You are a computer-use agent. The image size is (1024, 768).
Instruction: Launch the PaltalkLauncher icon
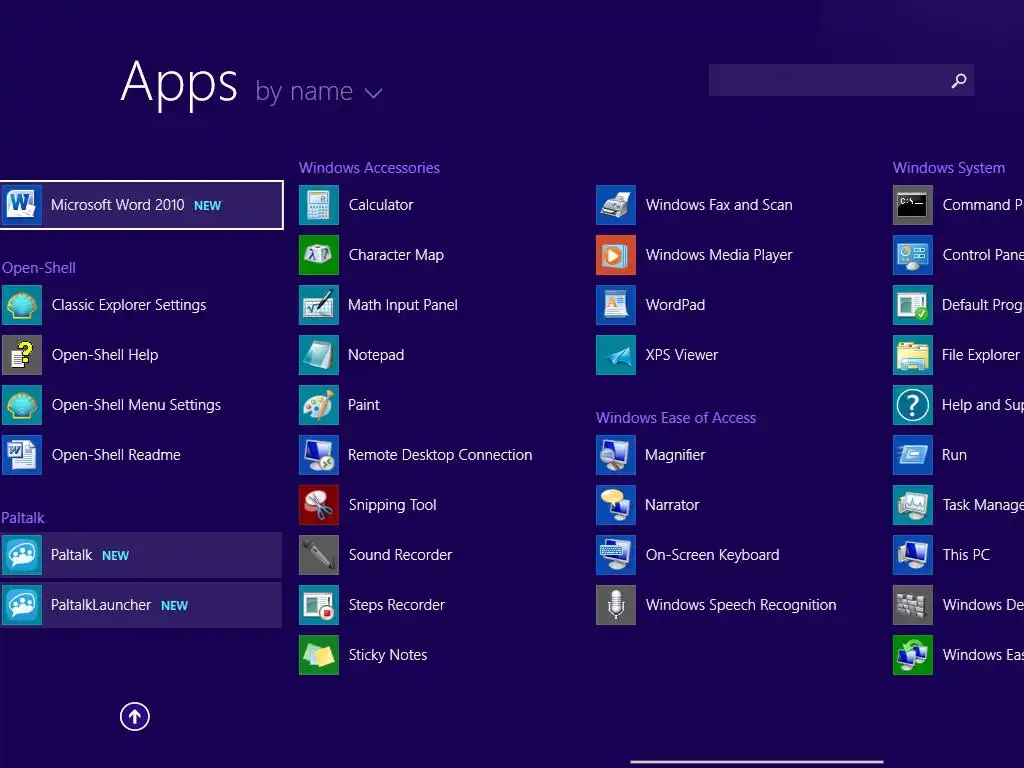click(x=22, y=605)
